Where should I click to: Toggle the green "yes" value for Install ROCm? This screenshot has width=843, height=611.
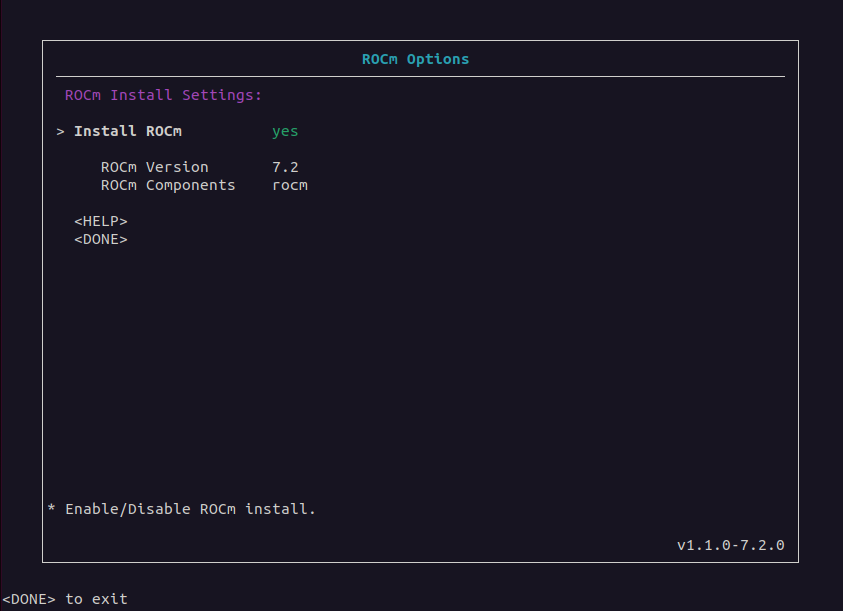[285, 132]
